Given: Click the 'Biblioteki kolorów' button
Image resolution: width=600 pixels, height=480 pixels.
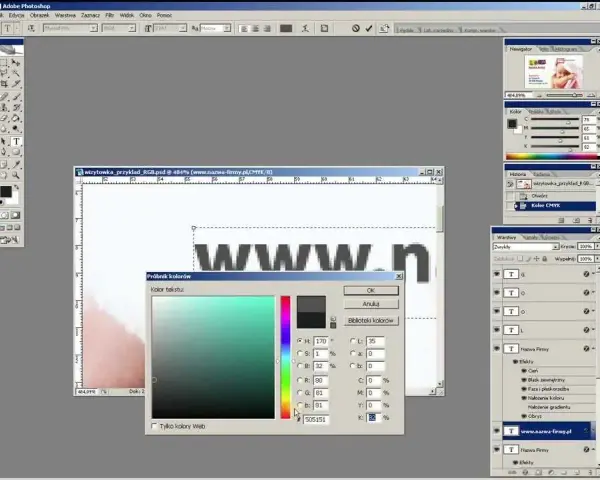Looking at the screenshot, I should (x=371, y=320).
